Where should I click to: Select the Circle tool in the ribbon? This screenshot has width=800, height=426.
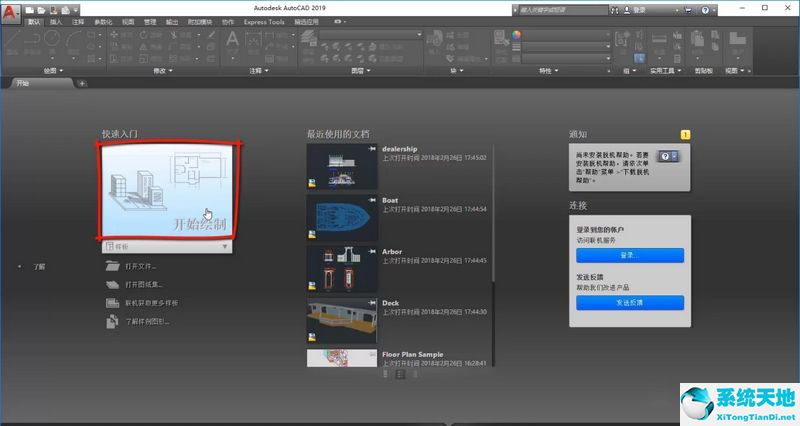coord(52,38)
